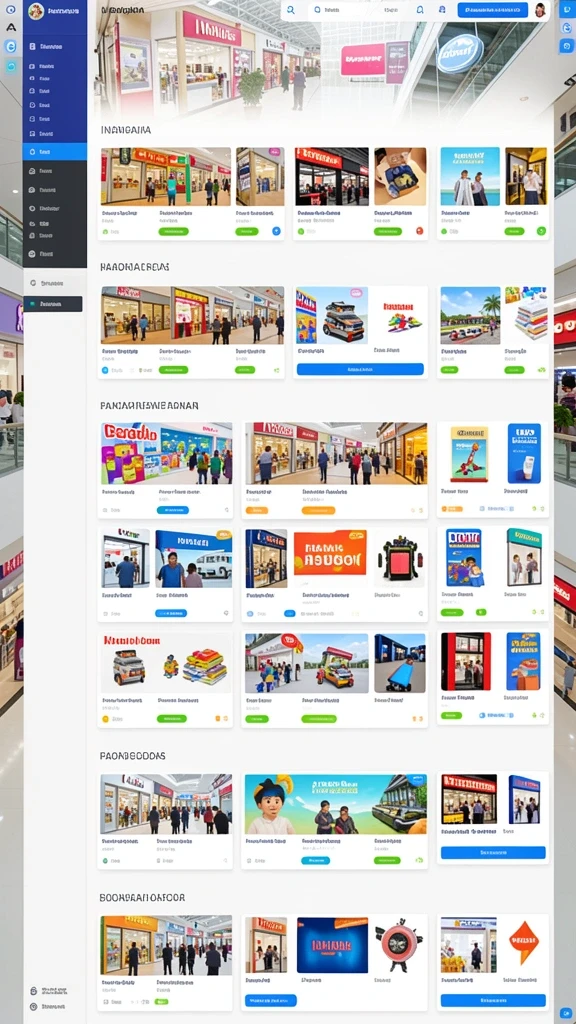Open the cartoon boy banner thumbnail
Image resolution: width=576 pixels, height=1024 pixels.
(336, 805)
